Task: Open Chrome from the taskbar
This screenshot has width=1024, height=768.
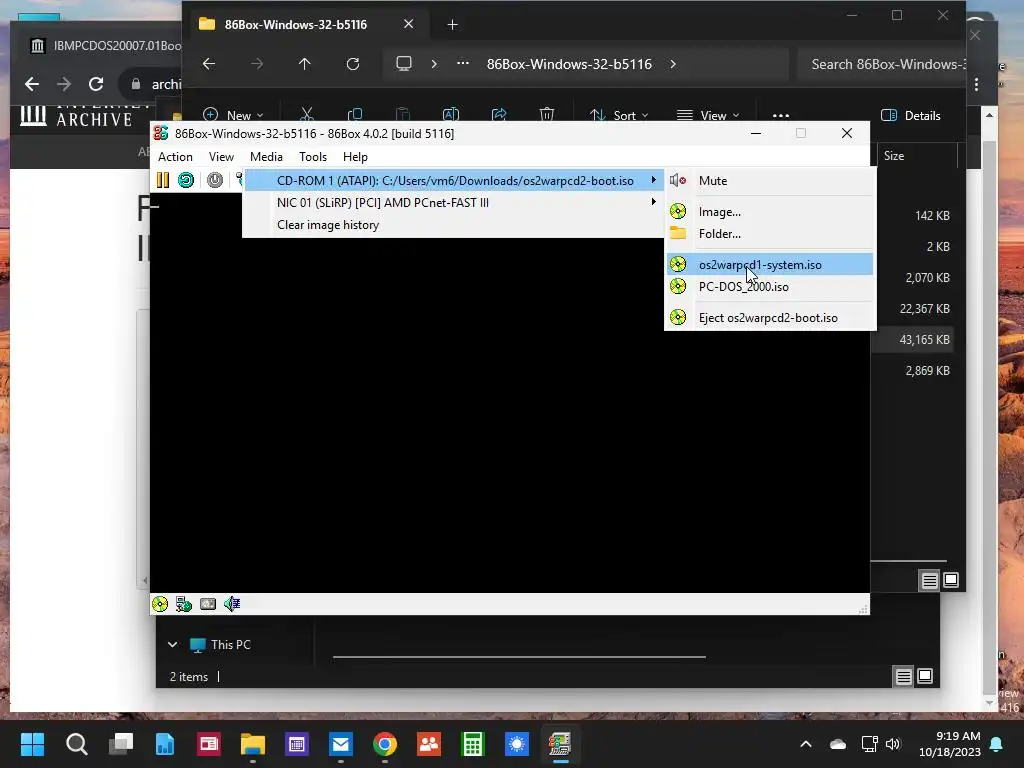Action: 385,744
